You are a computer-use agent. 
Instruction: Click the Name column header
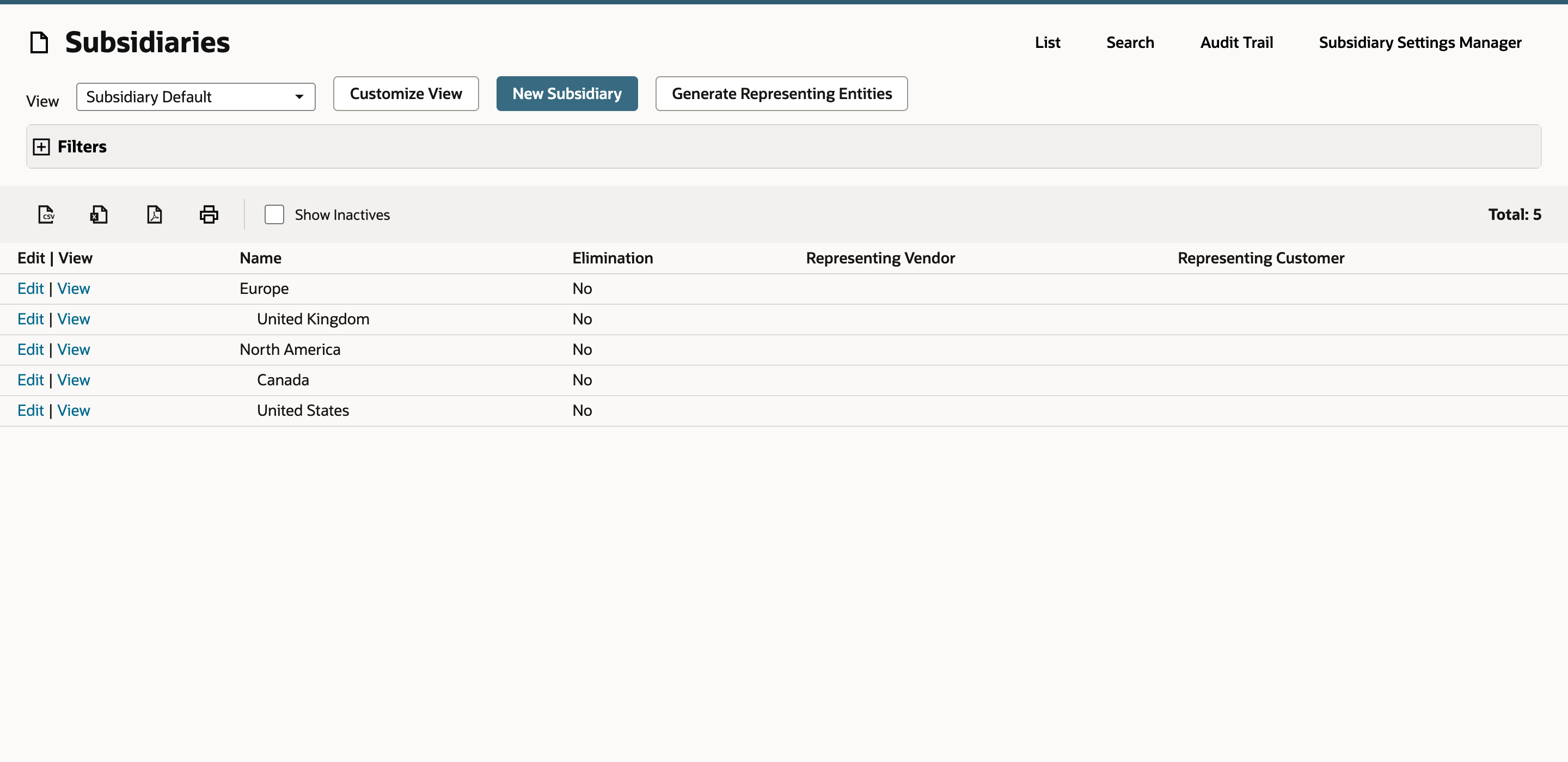pos(261,258)
